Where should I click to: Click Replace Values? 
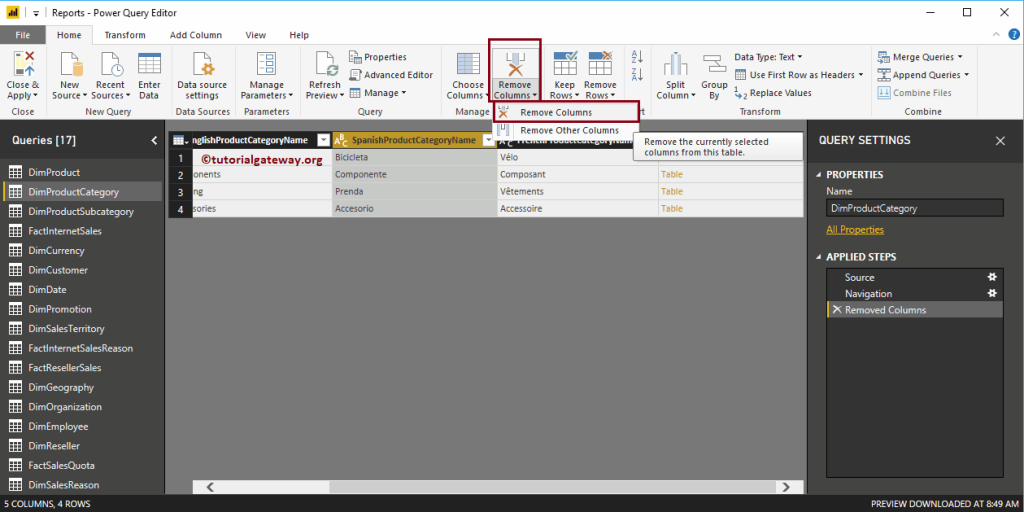point(773,93)
